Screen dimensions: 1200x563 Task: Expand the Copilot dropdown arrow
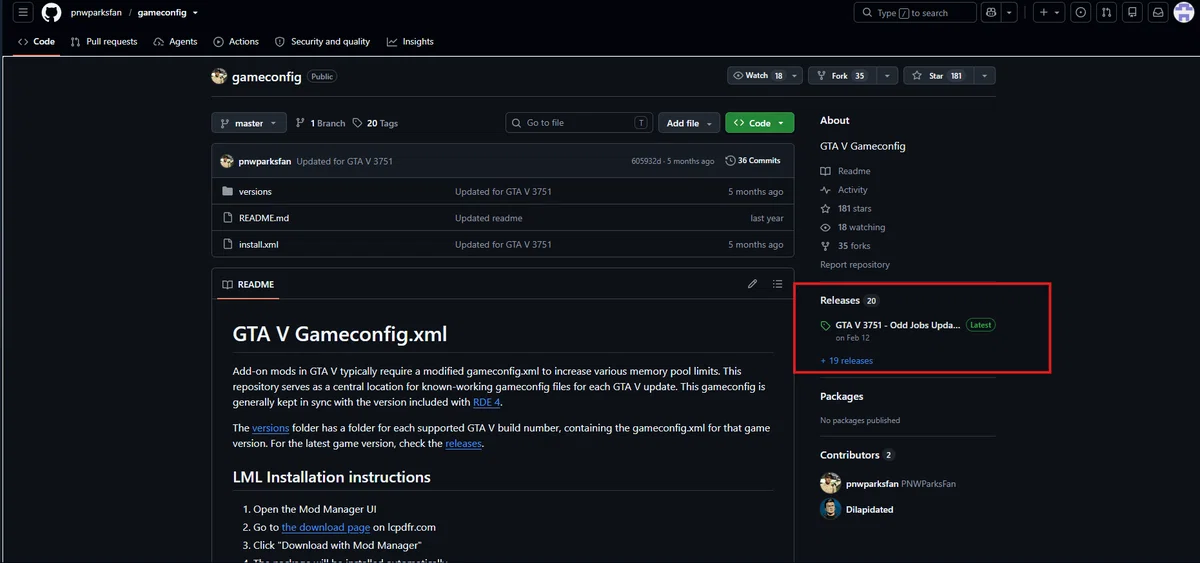(1010, 12)
